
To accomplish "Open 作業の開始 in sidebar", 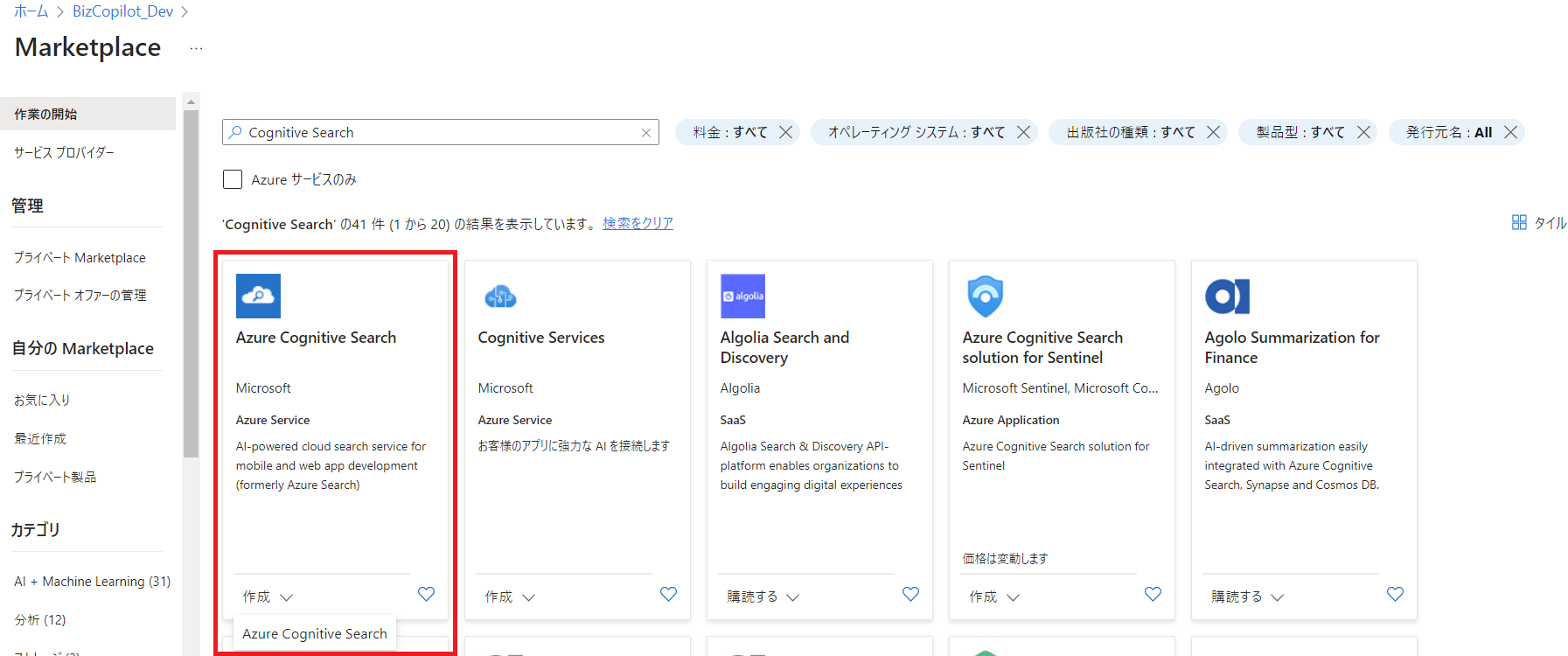I will pyautogui.click(x=87, y=114).
